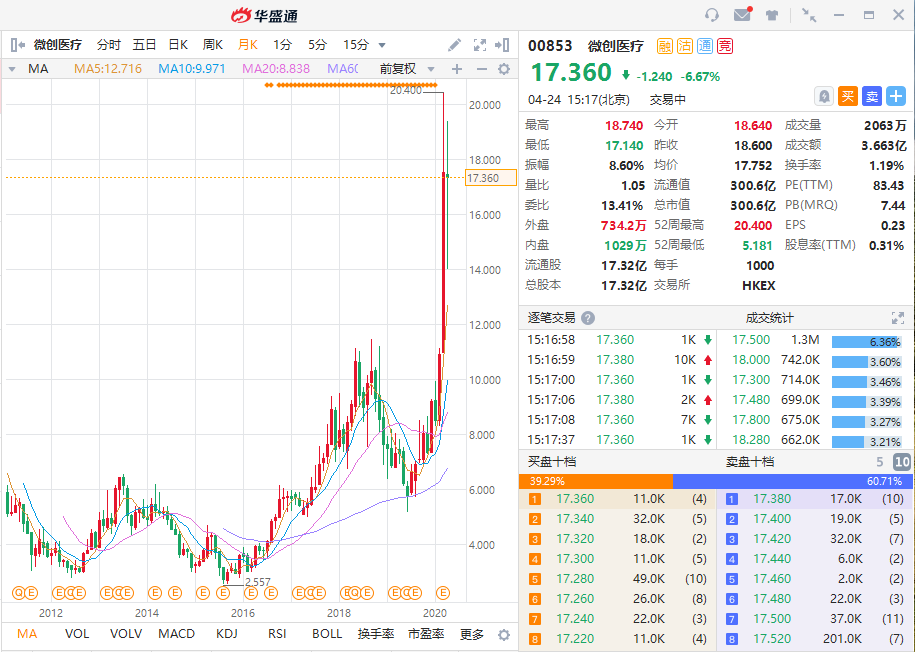Image resolution: width=915 pixels, height=652 pixels.
Task: Open the messages envelope icon
Action: (x=742, y=14)
